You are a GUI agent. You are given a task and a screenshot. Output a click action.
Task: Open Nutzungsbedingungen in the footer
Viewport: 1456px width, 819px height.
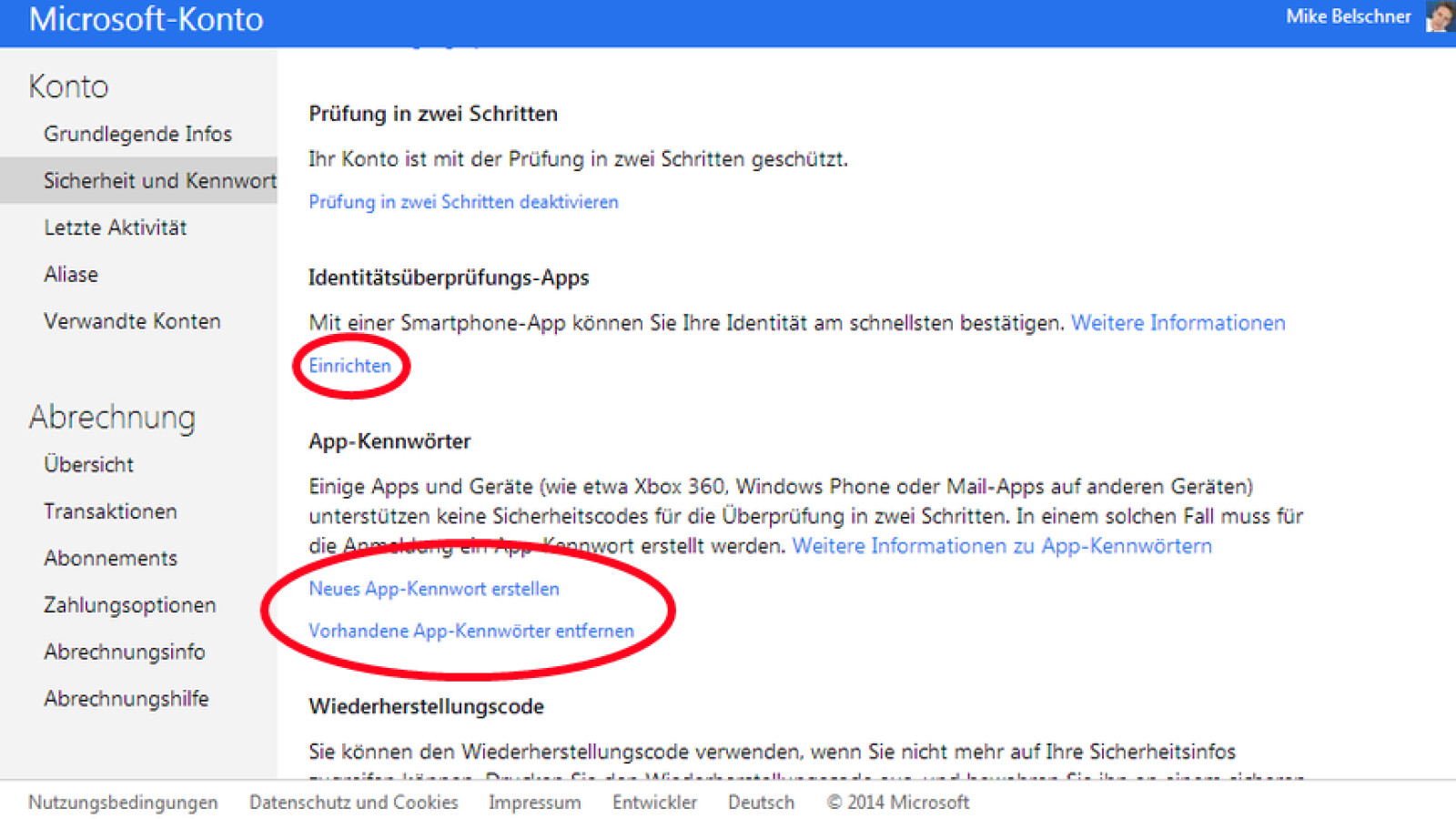point(123,803)
